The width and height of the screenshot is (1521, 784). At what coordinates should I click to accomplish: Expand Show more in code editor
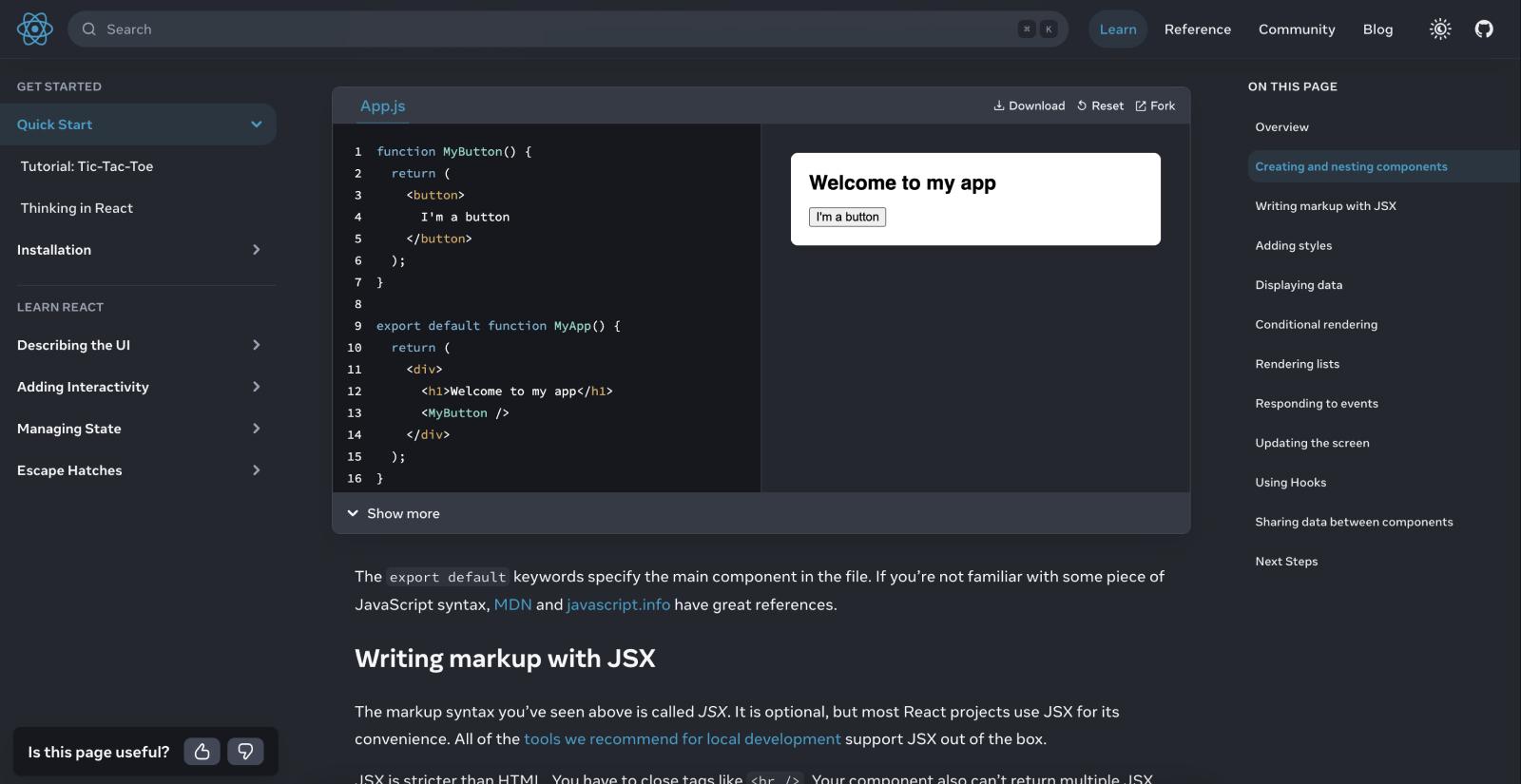click(394, 513)
